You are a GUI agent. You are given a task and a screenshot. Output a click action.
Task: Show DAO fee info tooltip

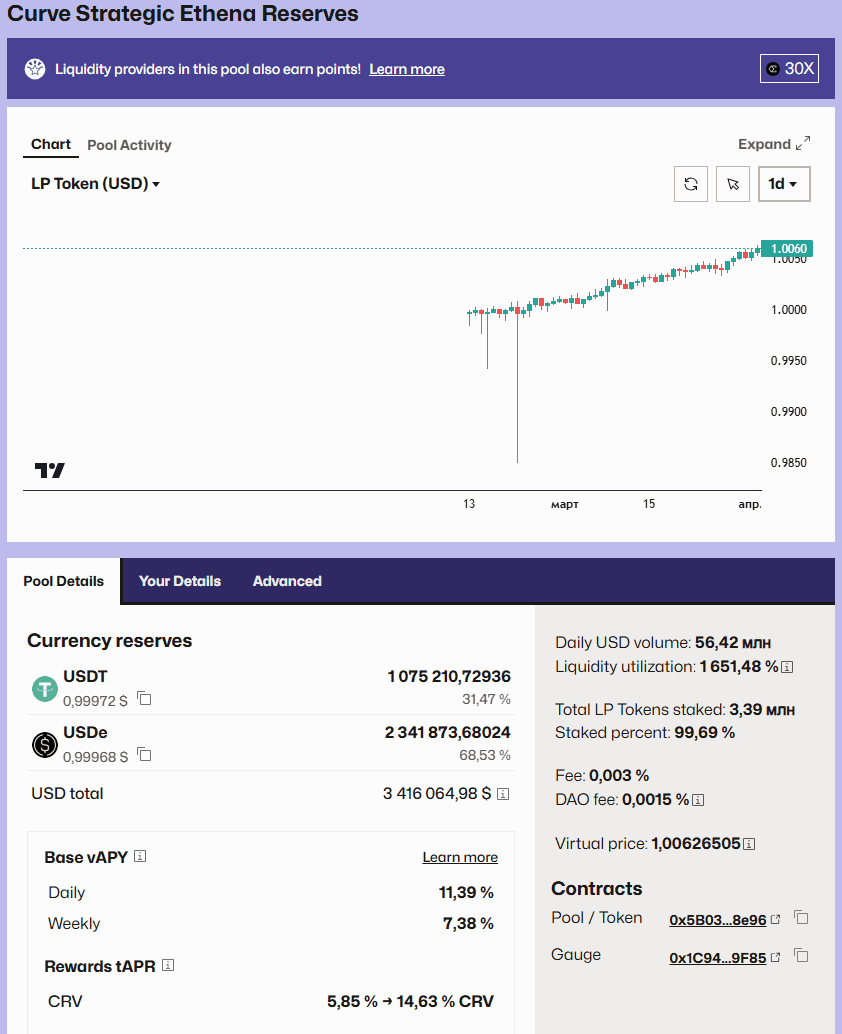pos(698,800)
